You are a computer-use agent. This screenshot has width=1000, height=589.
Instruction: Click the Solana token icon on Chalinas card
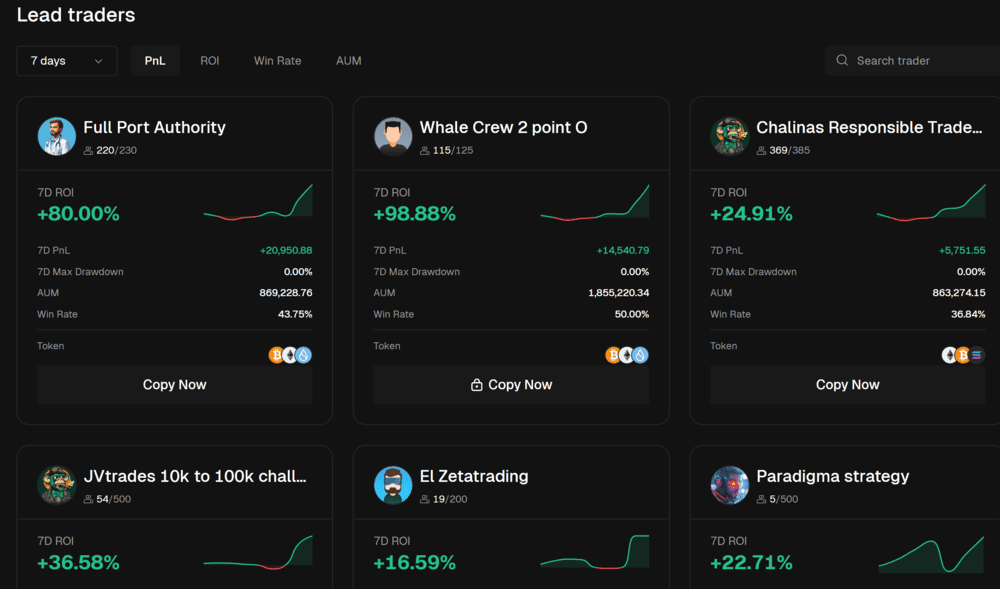[x=976, y=355]
